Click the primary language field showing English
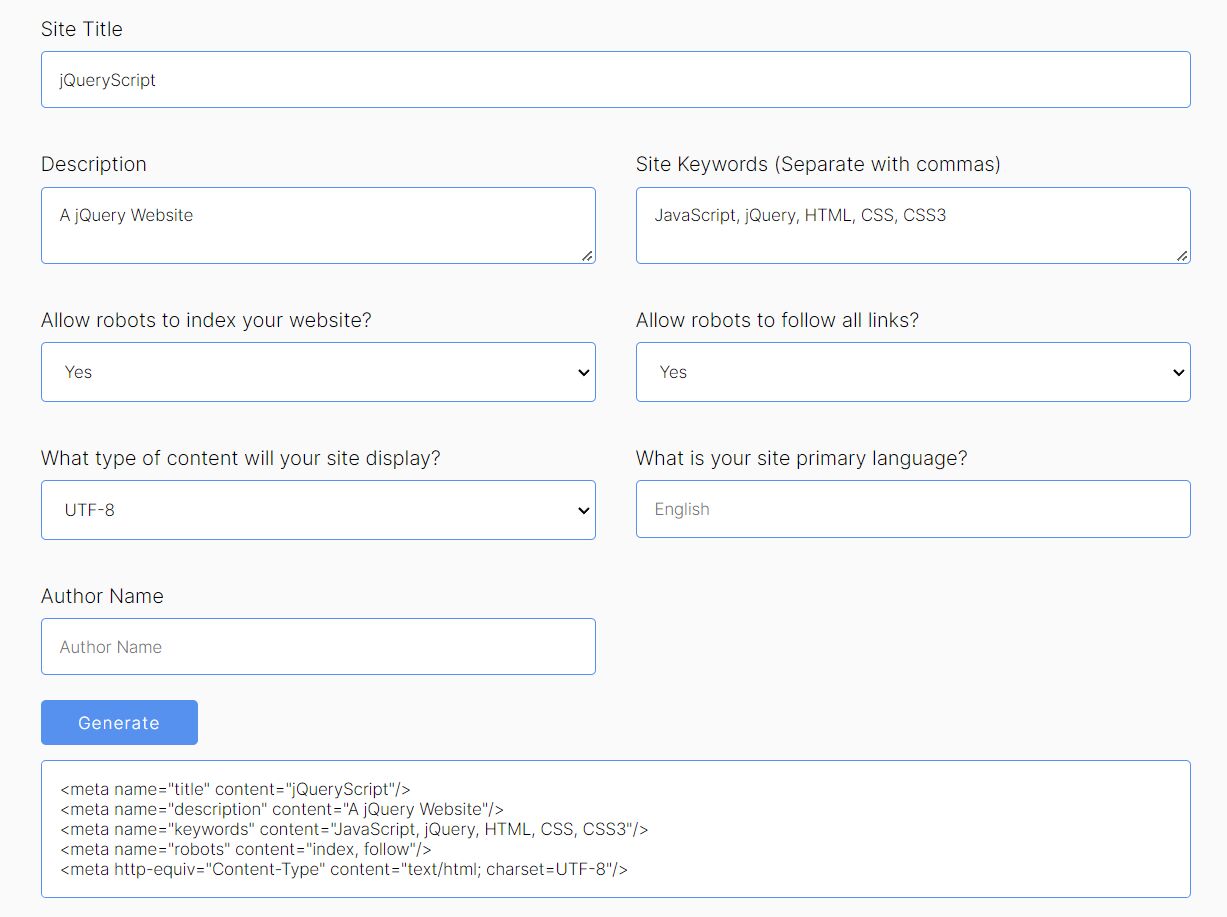 [x=912, y=509]
